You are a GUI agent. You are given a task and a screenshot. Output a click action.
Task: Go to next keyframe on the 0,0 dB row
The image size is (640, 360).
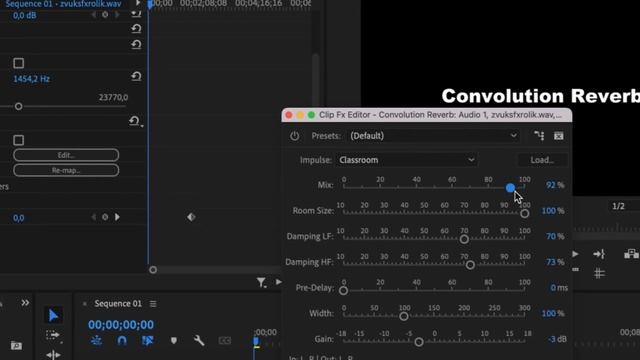tap(117, 15)
